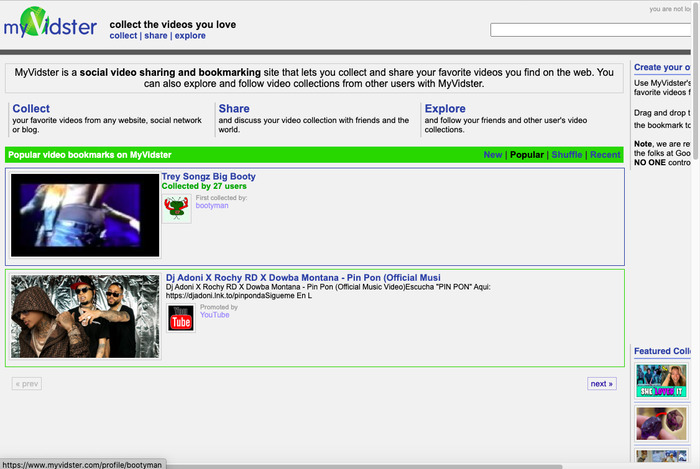Open the 'She Loved It' featured collection thumbnail

[661, 381]
